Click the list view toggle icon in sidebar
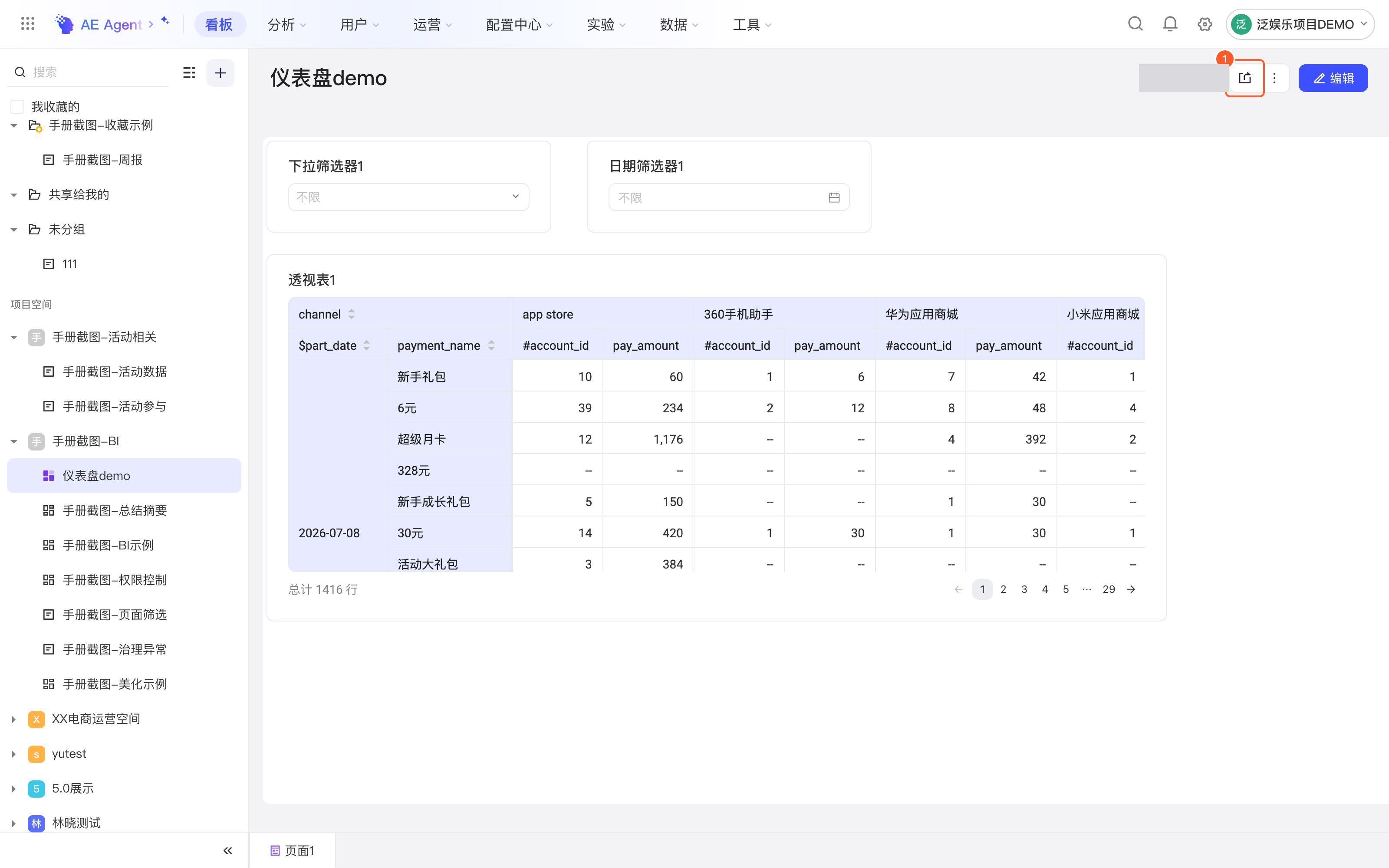The image size is (1389, 868). (189, 73)
